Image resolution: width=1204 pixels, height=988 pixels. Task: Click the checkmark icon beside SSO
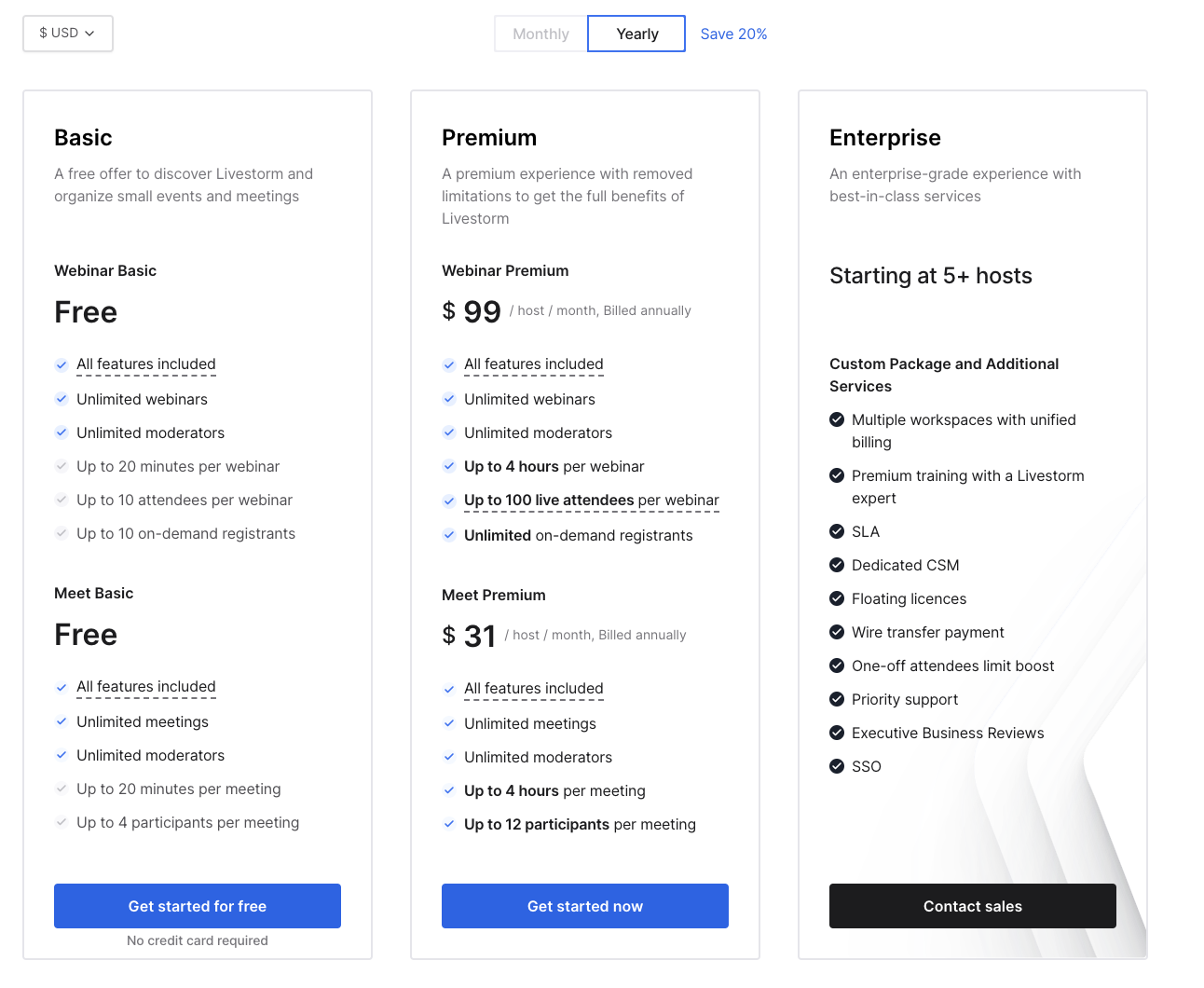click(x=837, y=766)
